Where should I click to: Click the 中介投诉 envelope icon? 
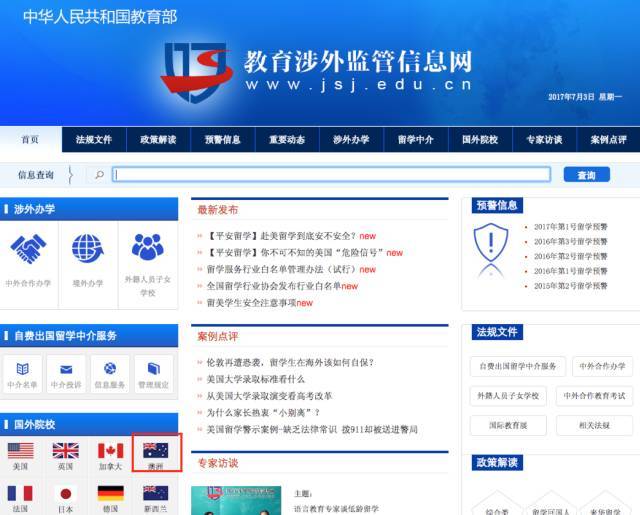(x=66, y=369)
